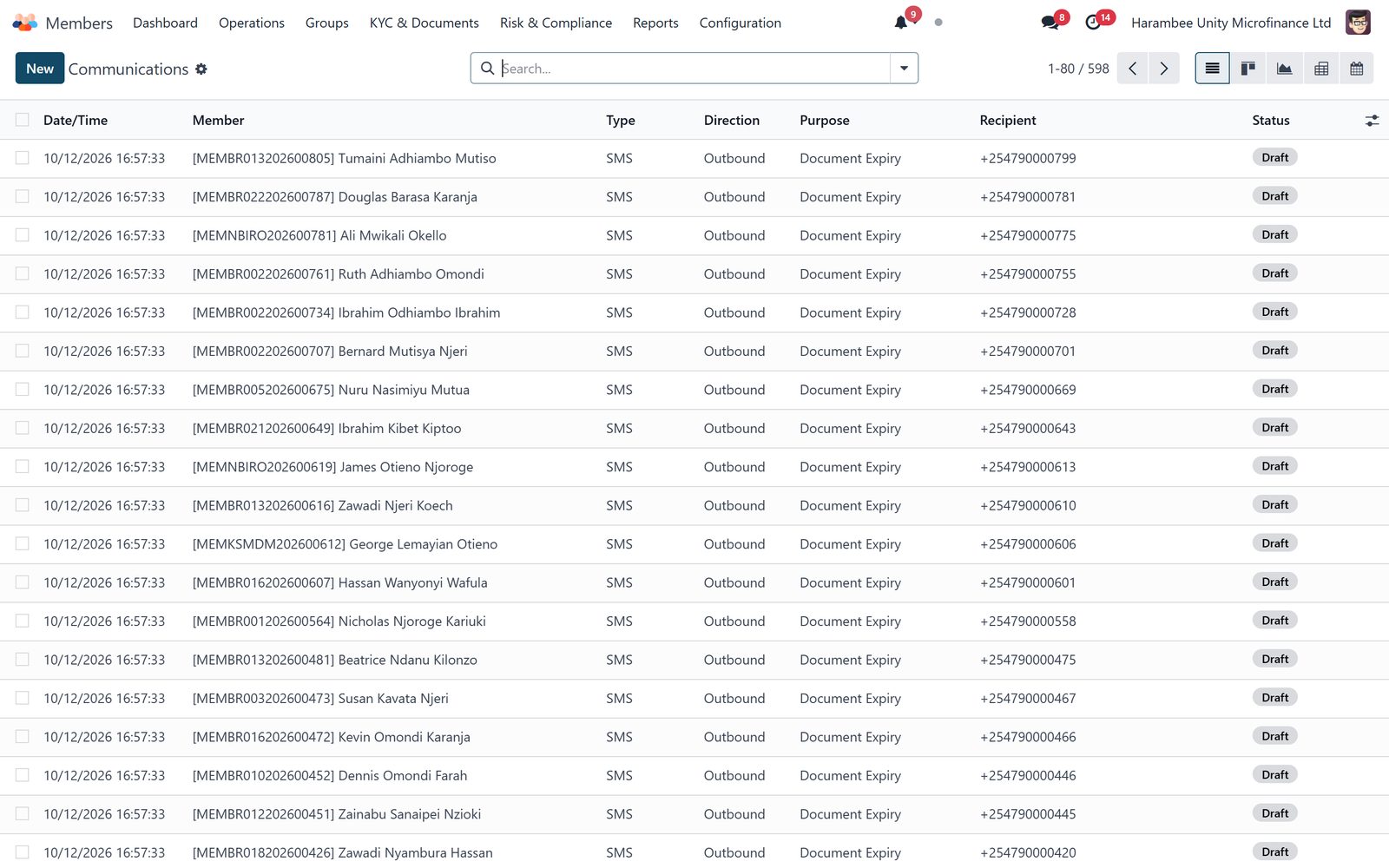Image resolution: width=1389 pixels, height=868 pixels.
Task: Open the KYC & Documents menu
Action: 425,23
